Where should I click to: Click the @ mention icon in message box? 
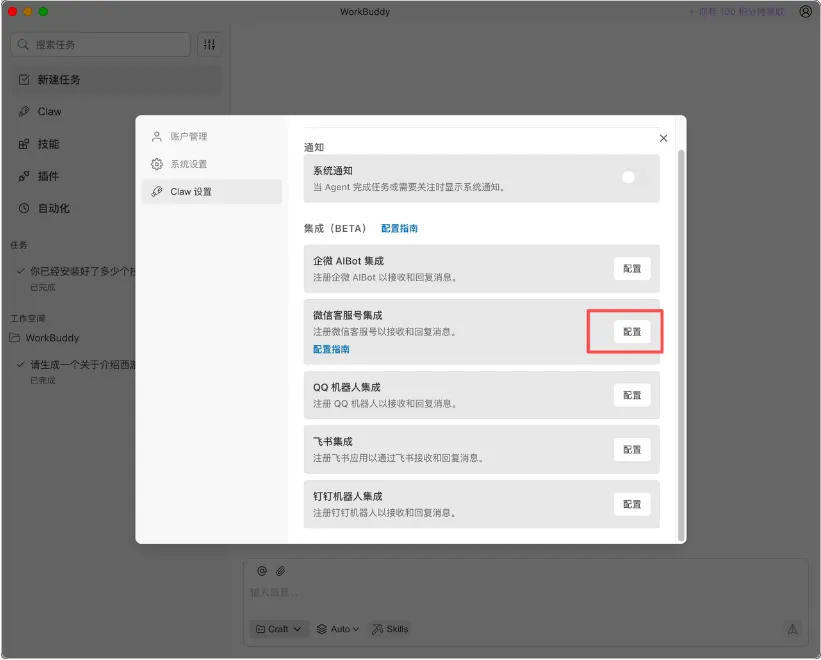(262, 571)
